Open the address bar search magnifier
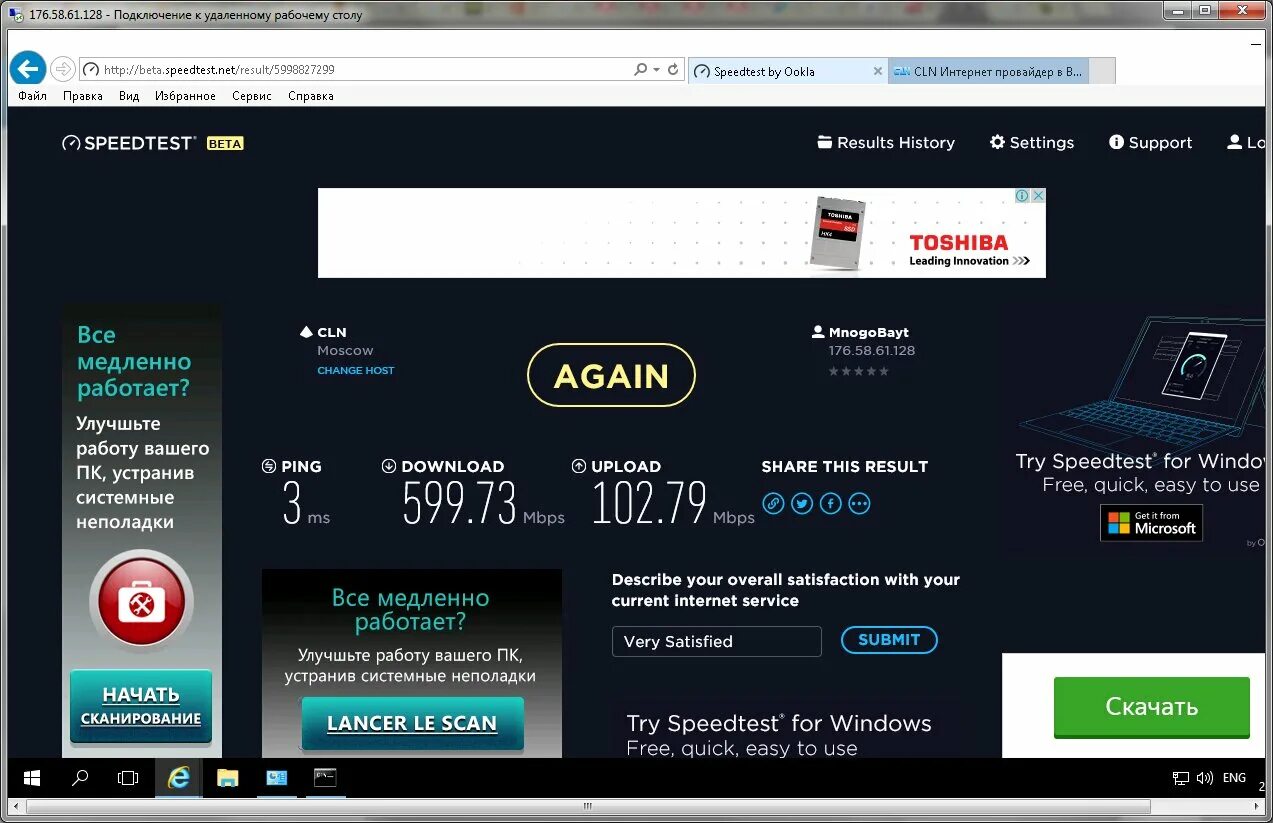 [x=640, y=70]
